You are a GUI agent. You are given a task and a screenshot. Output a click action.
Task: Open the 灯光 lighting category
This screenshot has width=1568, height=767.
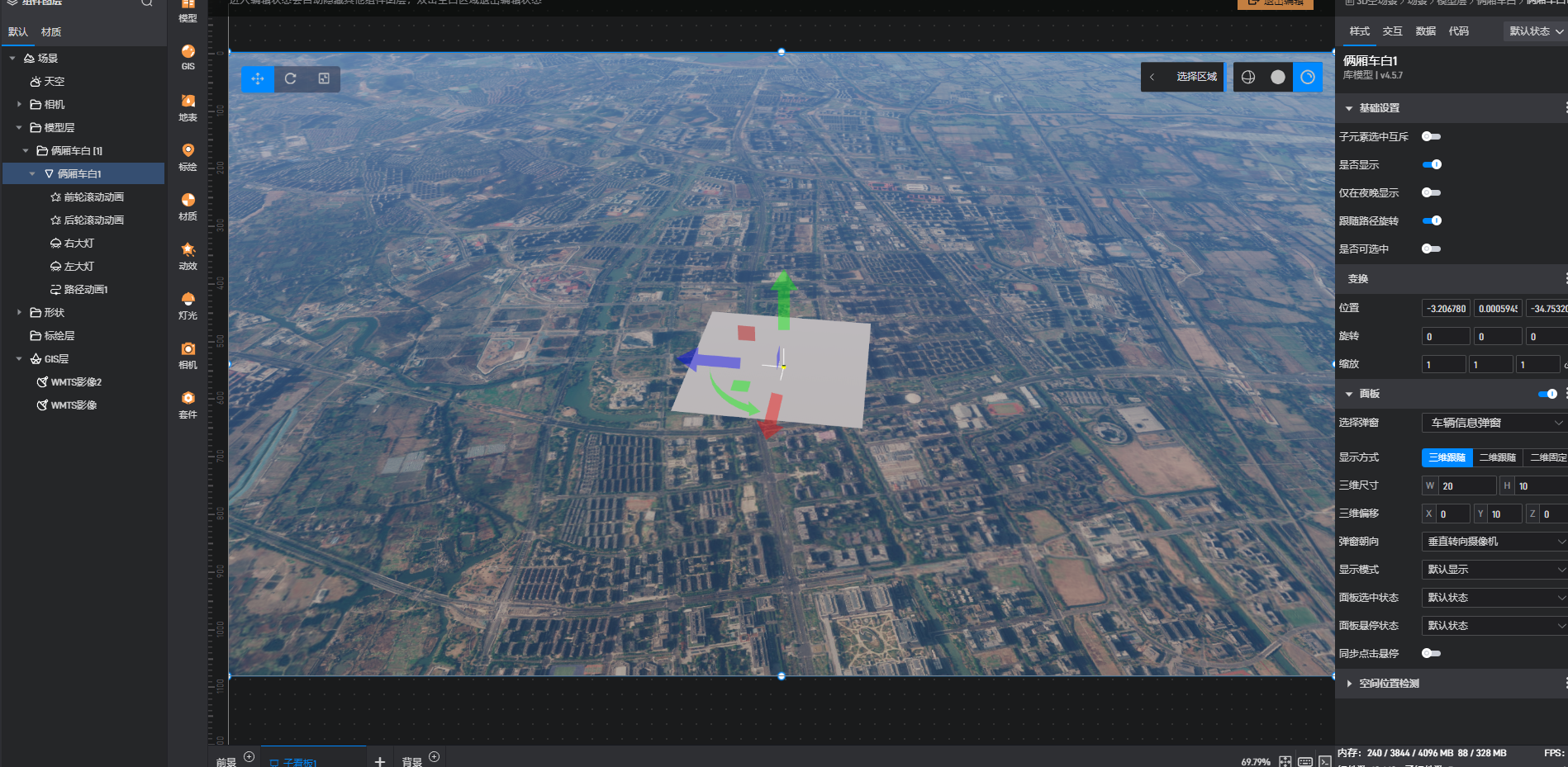point(188,305)
